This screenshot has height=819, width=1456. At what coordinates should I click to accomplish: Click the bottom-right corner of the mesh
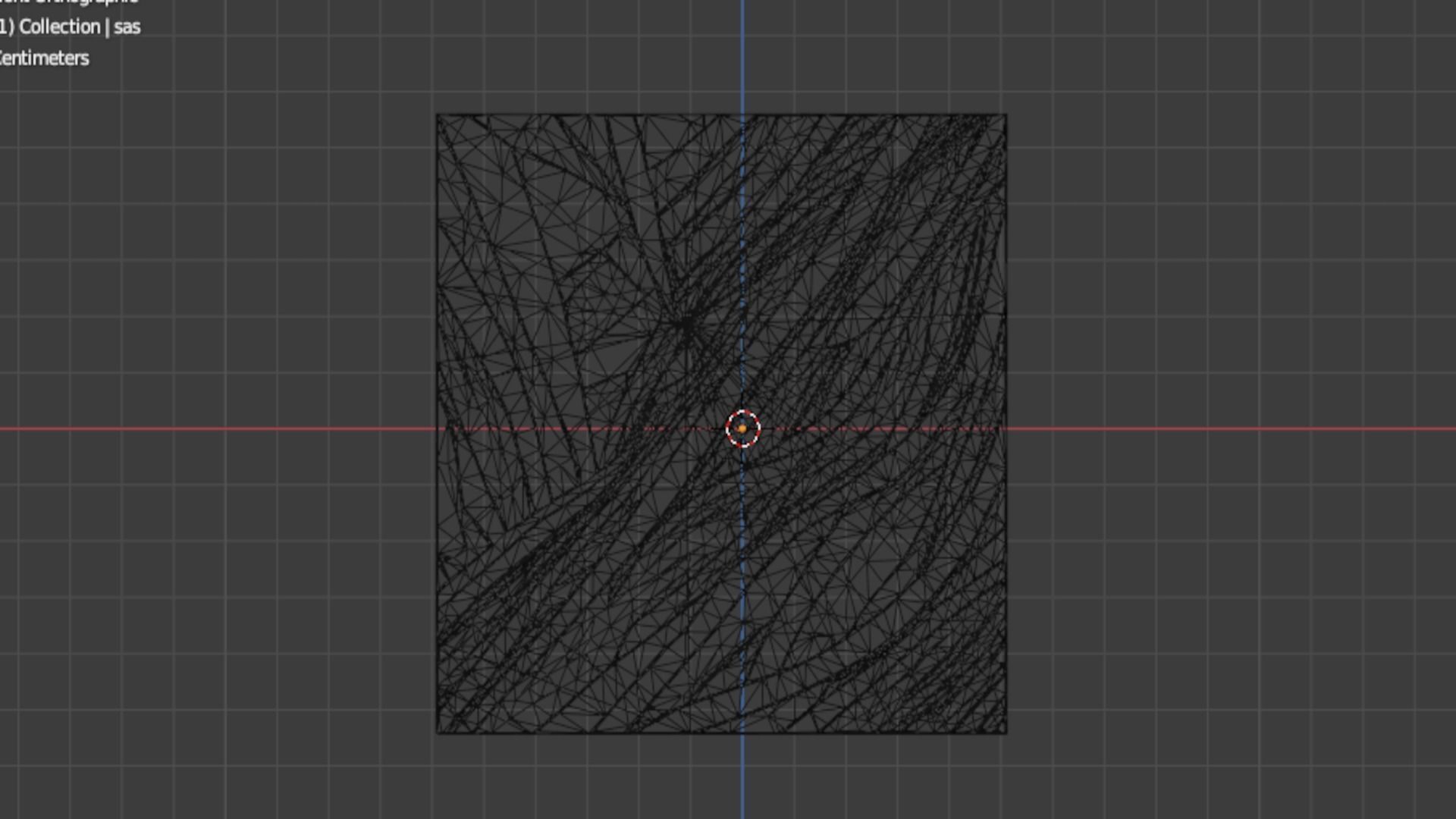[x=1006, y=733]
